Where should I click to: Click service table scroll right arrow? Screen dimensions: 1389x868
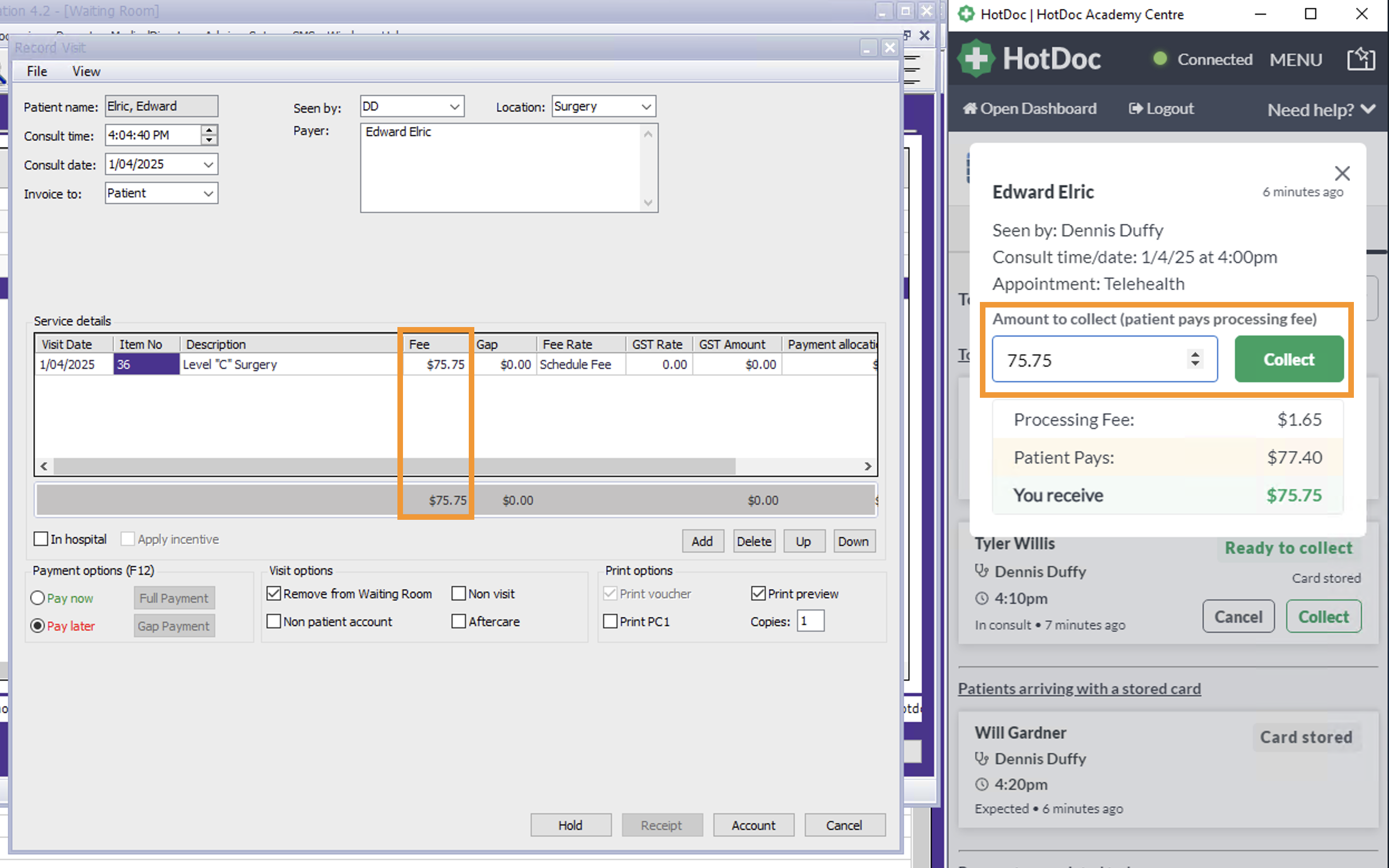click(x=868, y=466)
